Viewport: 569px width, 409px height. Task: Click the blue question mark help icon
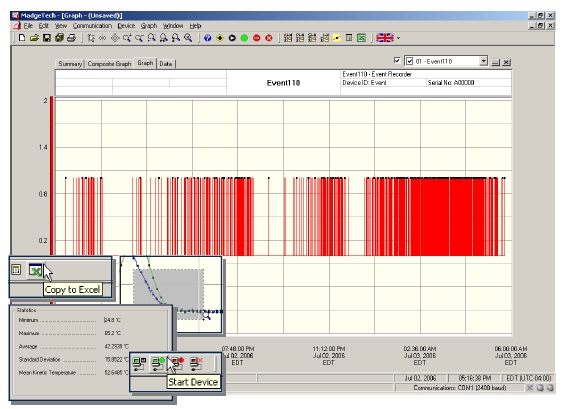coord(208,38)
